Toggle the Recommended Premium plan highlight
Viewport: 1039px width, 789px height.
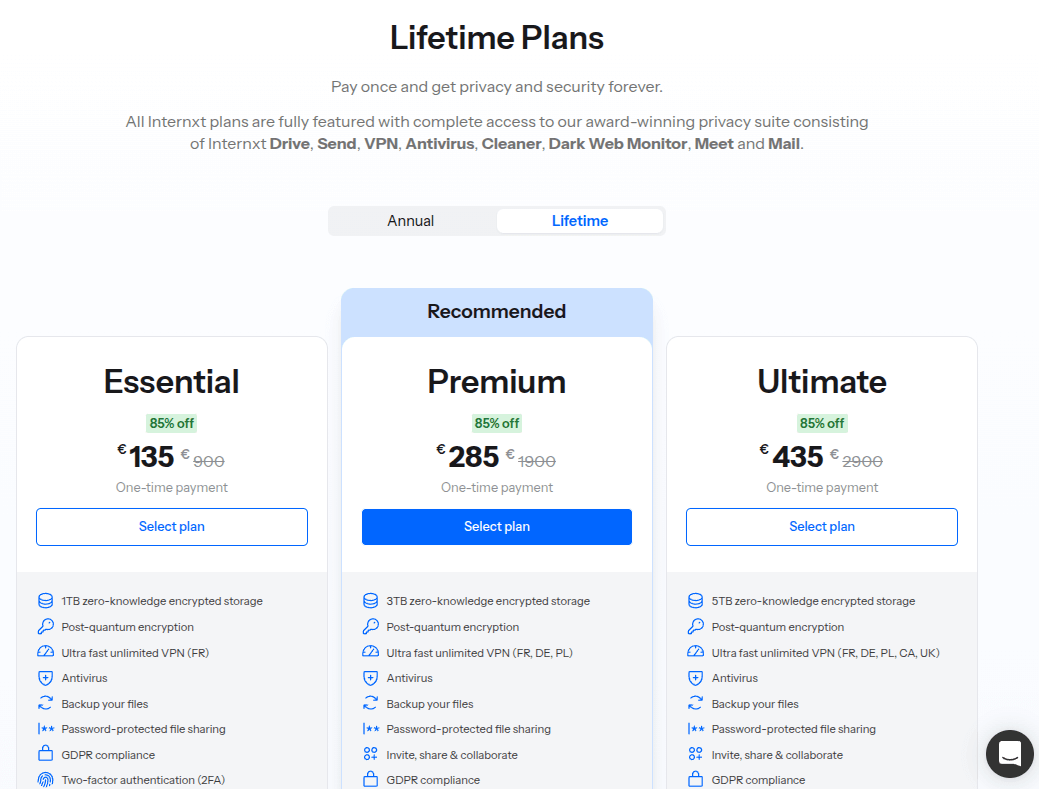click(496, 312)
